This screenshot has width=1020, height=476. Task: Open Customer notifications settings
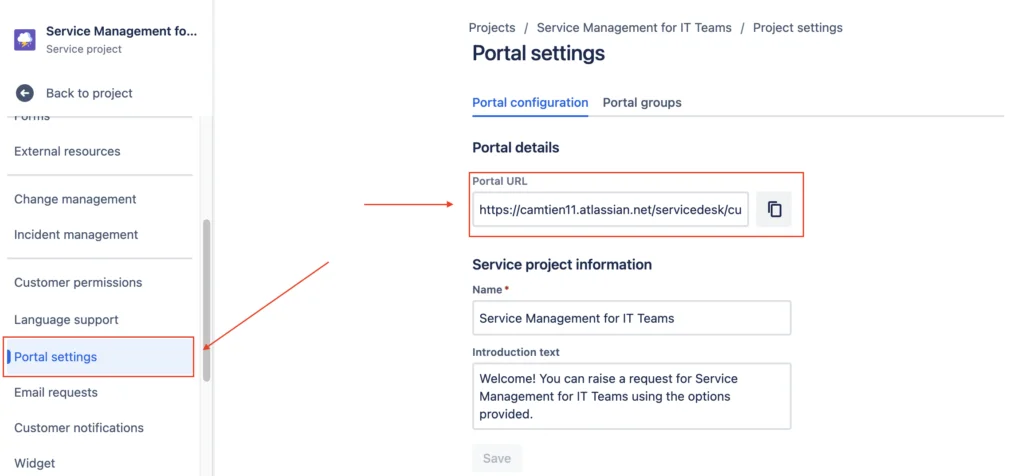pyautogui.click(x=79, y=428)
